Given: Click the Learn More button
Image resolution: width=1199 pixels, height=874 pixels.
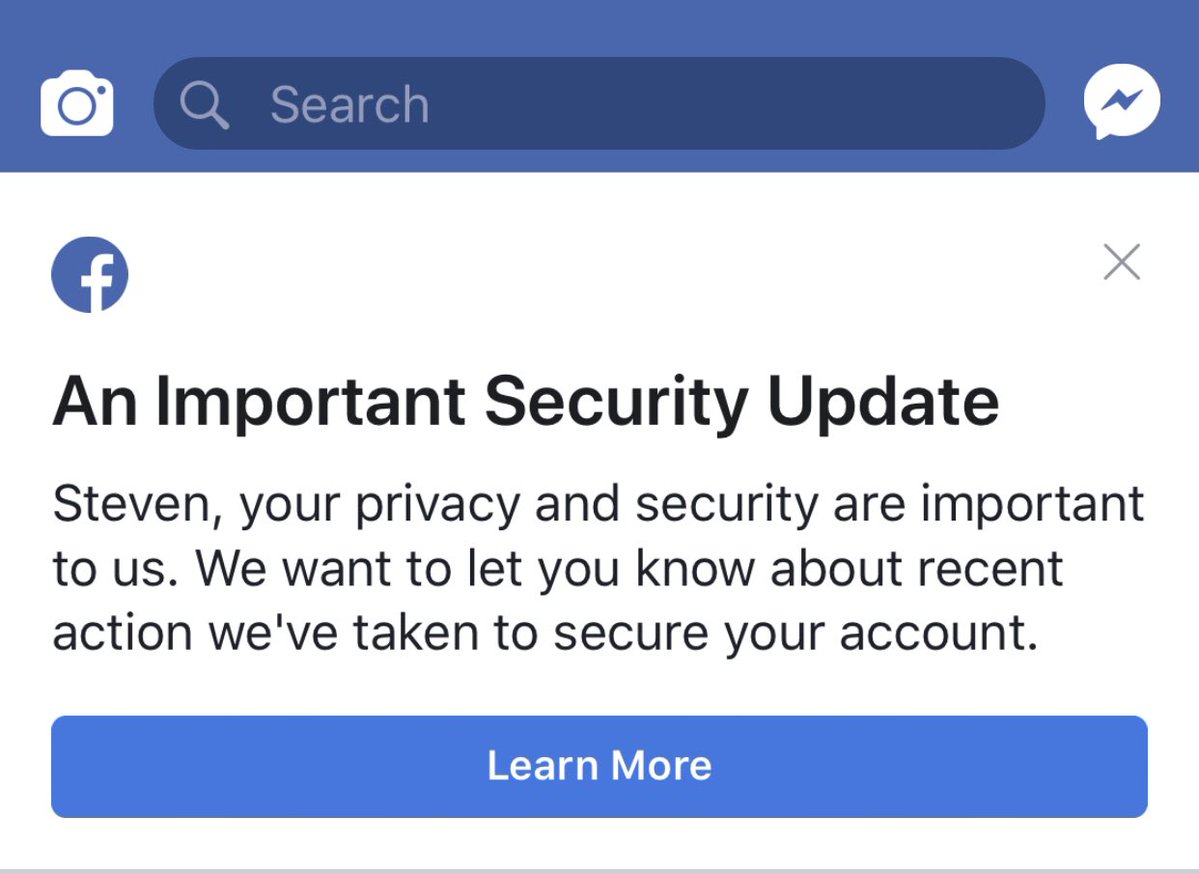Looking at the screenshot, I should 600,766.
